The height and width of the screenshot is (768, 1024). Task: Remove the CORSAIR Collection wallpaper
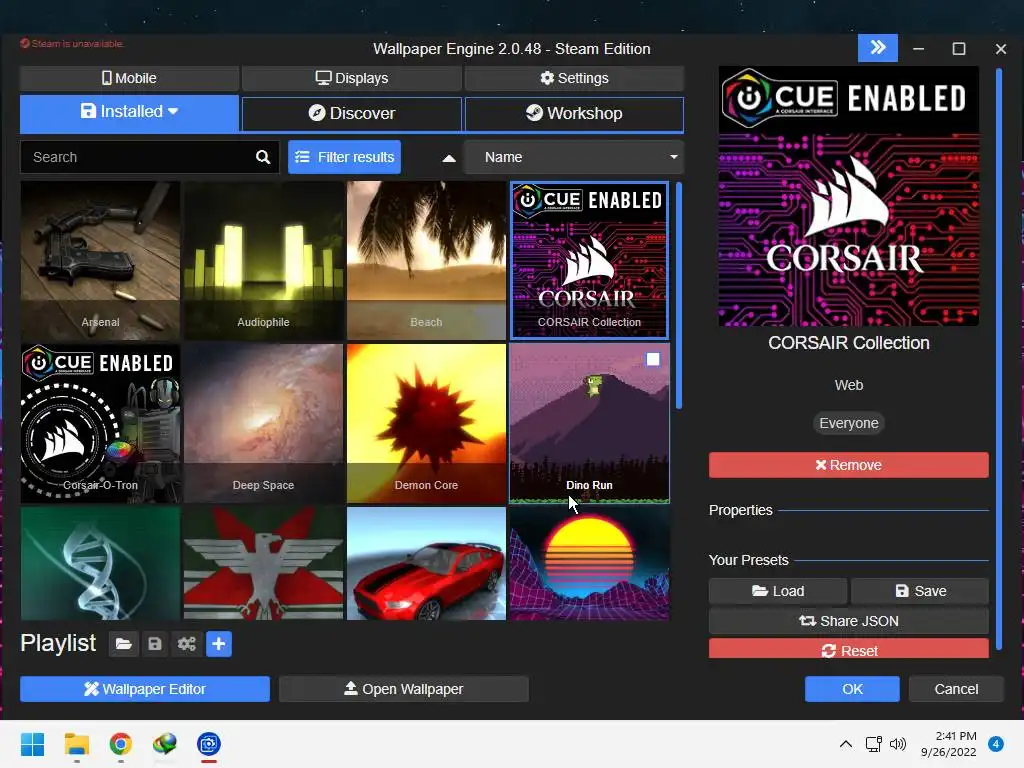tap(848, 465)
